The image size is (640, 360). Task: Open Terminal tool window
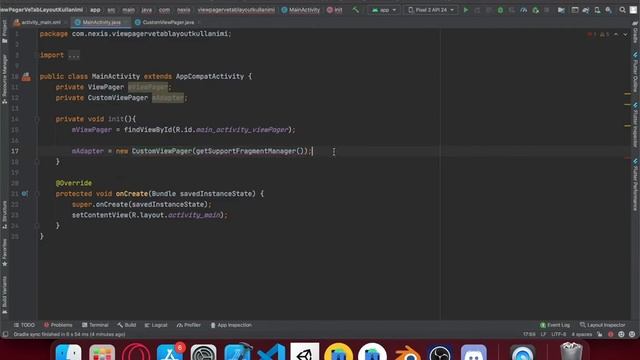[95, 325]
